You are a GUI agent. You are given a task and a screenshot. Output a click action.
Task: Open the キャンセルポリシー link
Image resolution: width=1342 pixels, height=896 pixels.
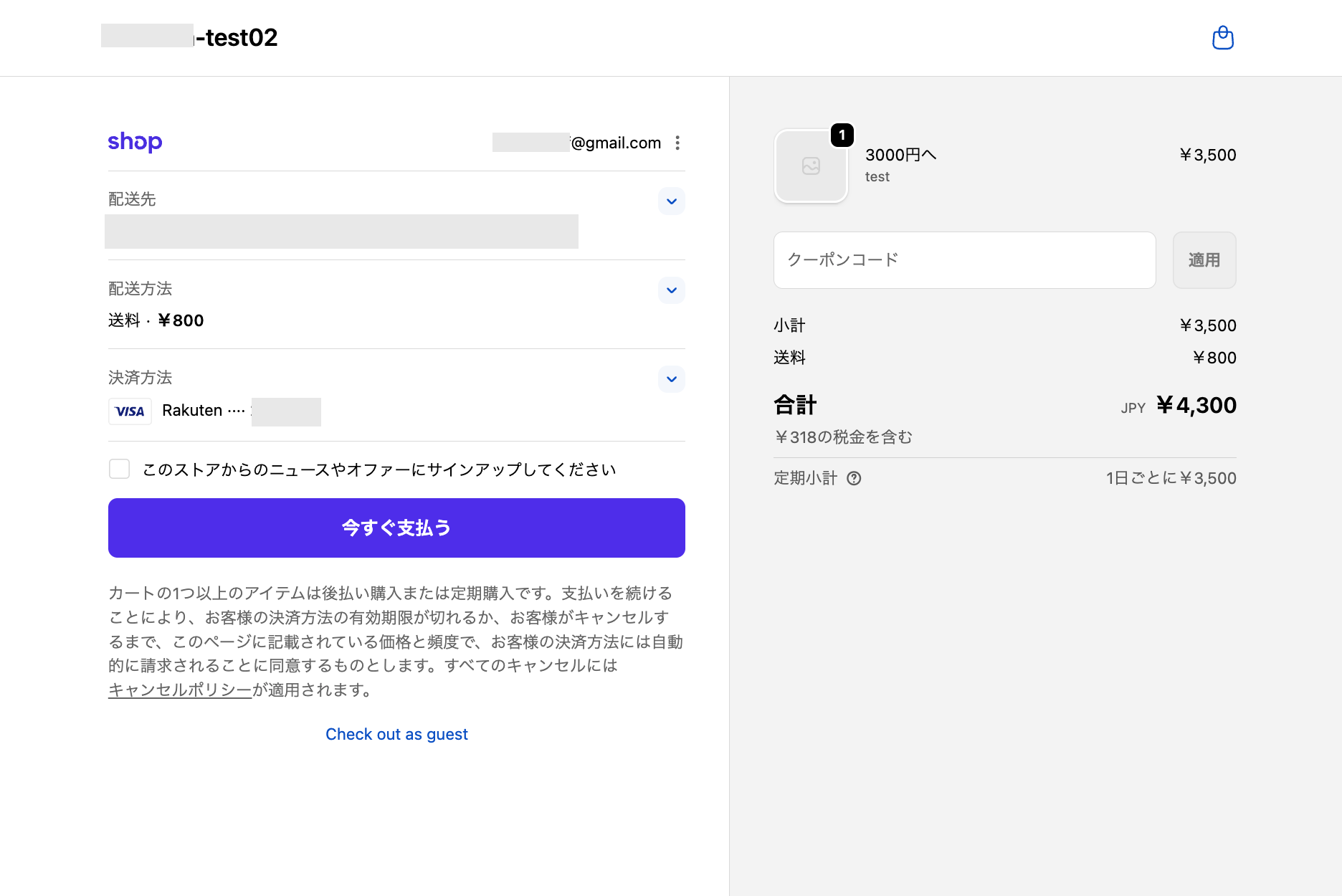tap(180, 690)
